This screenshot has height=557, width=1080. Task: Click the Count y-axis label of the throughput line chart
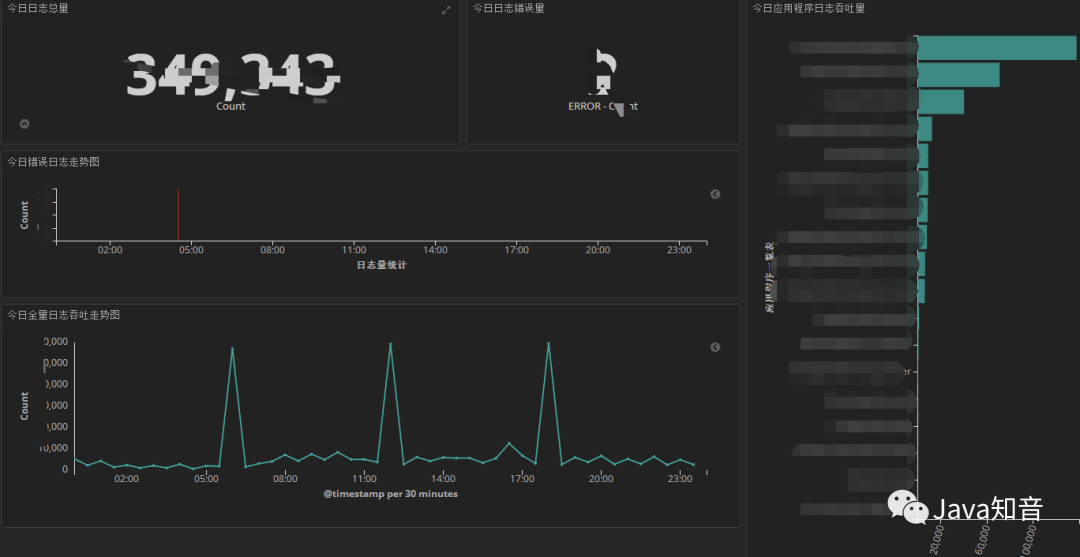[x=25, y=406]
